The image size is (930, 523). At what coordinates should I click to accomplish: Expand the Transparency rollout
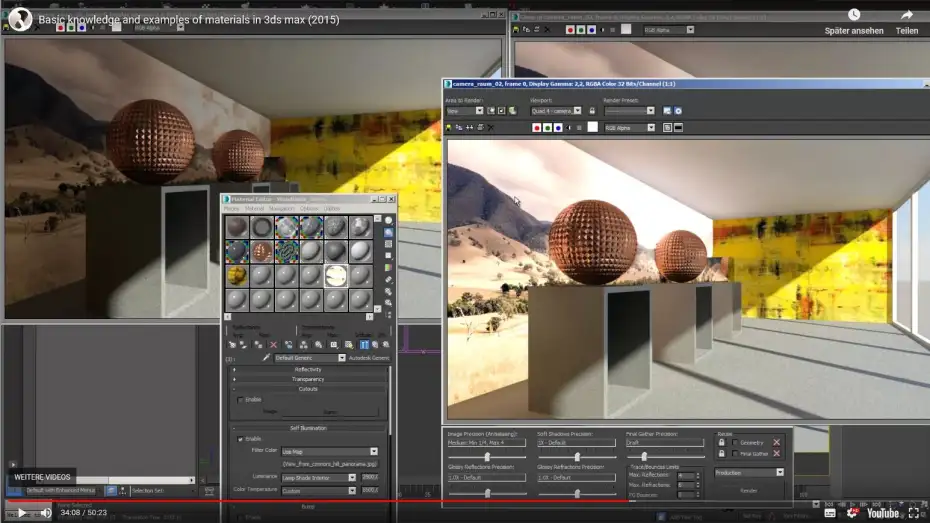(308, 379)
